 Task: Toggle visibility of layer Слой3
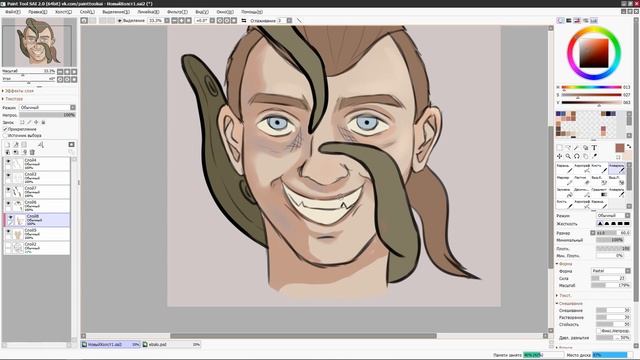[8, 176]
